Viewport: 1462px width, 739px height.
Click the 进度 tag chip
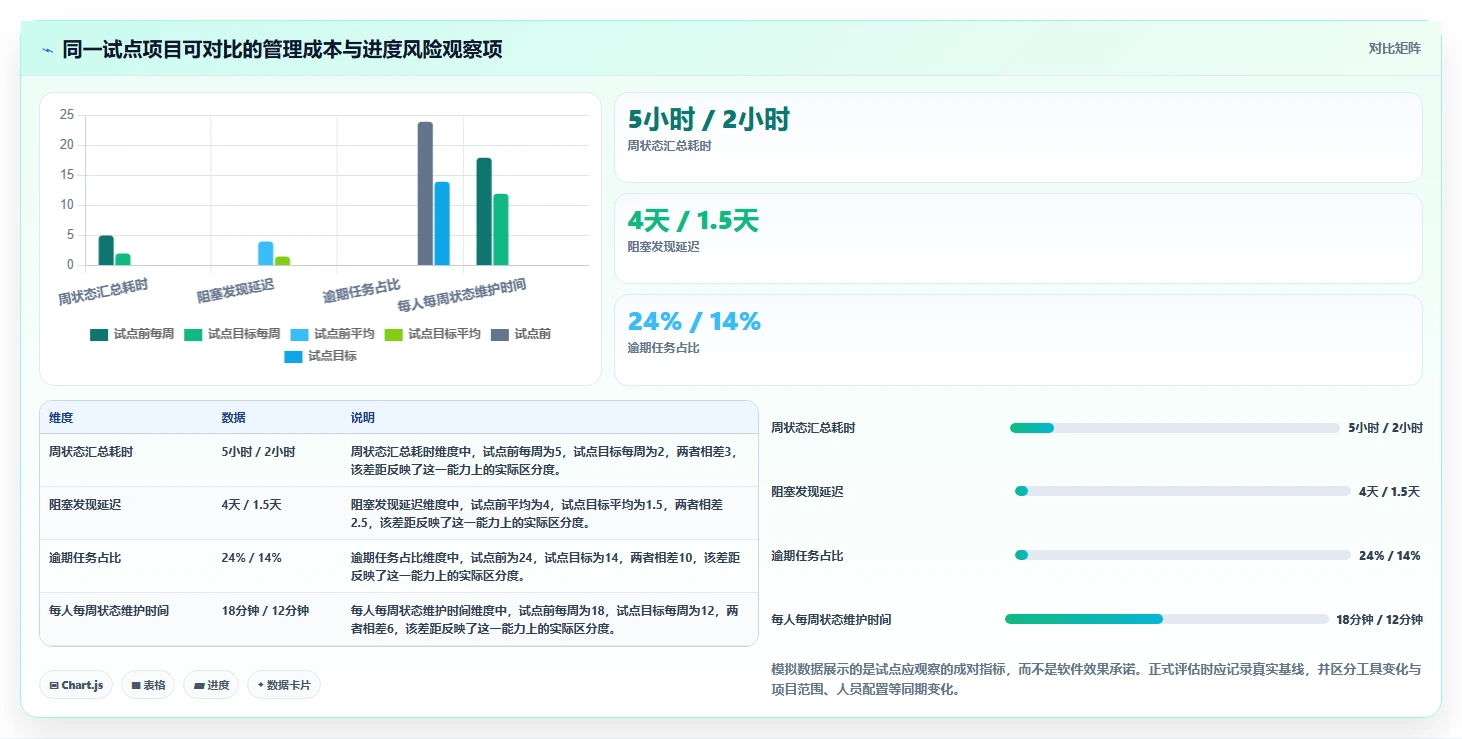[x=211, y=685]
